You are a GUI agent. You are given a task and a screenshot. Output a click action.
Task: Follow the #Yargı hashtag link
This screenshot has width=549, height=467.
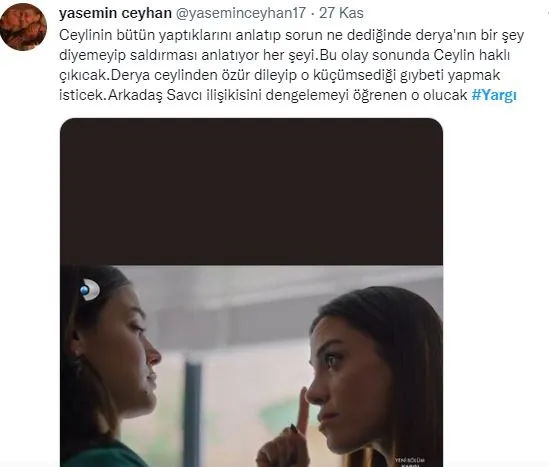(494, 95)
